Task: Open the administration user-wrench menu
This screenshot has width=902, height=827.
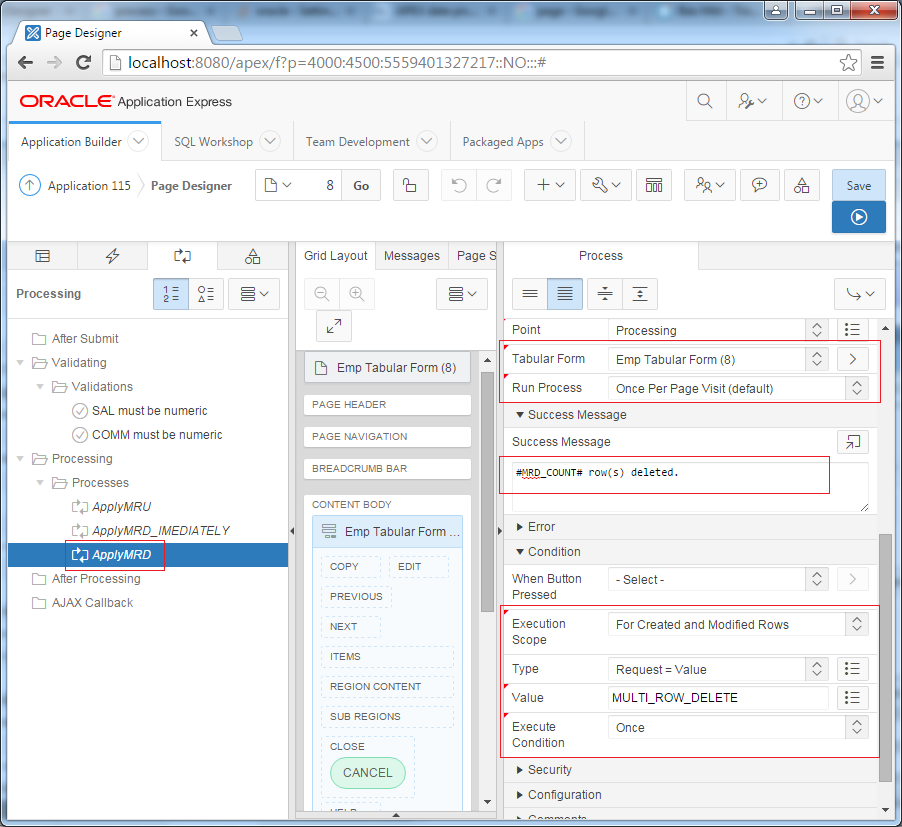Action: click(752, 101)
